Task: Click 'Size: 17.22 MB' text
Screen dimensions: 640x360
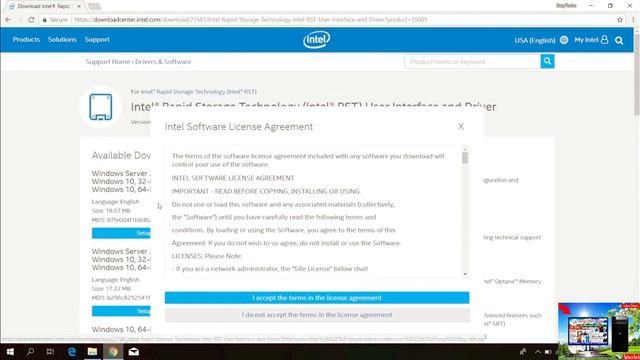Action: pyautogui.click(x=111, y=289)
